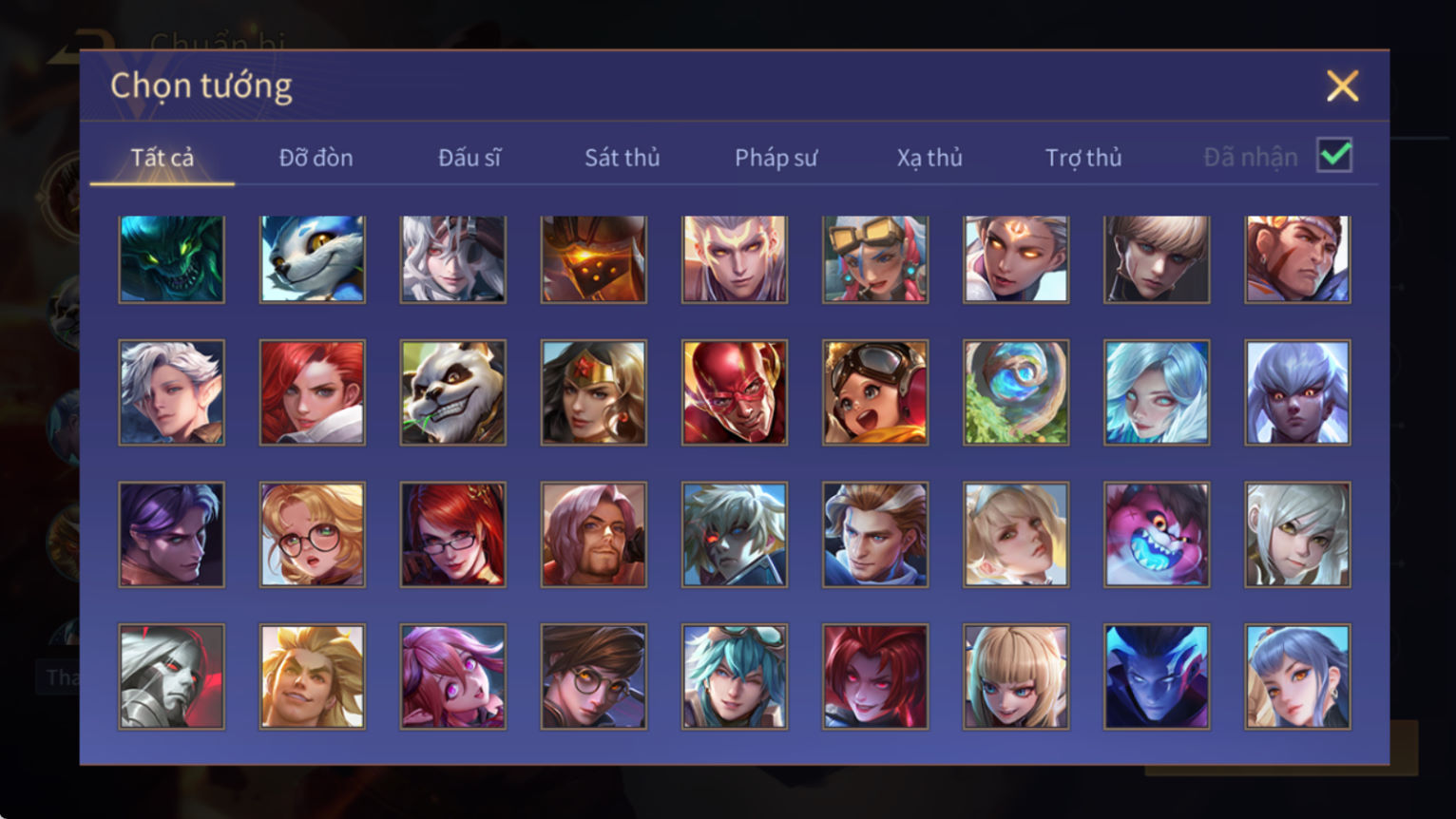Viewport: 1456px width, 819px height.
Task: Switch to the Xạ thủ tab
Action: [x=929, y=158]
